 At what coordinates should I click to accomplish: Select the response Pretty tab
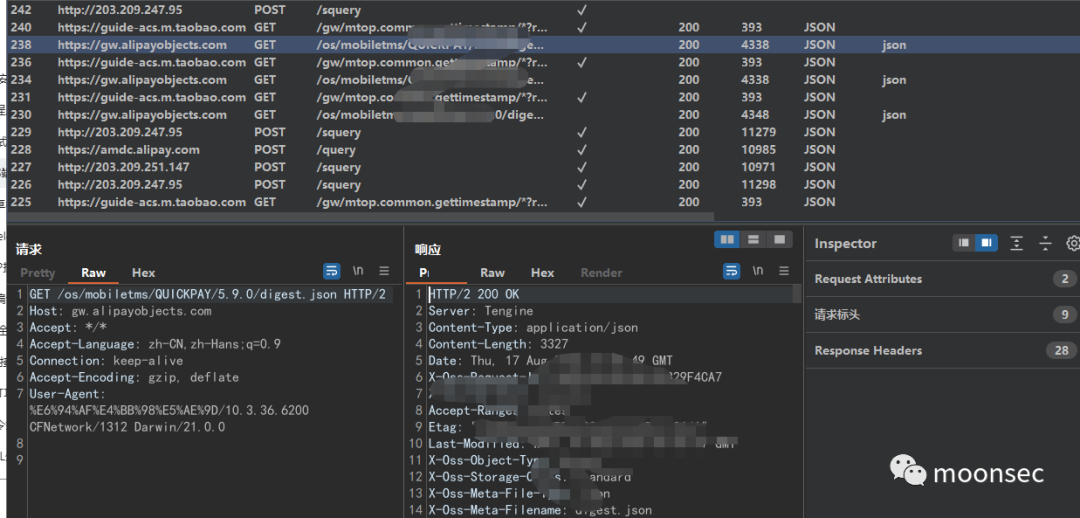tap(424, 273)
